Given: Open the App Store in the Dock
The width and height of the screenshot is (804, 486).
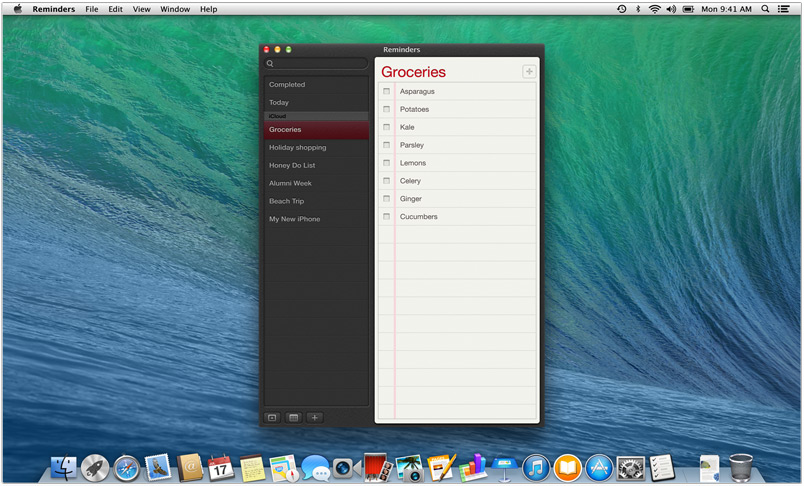Looking at the screenshot, I should [599, 467].
